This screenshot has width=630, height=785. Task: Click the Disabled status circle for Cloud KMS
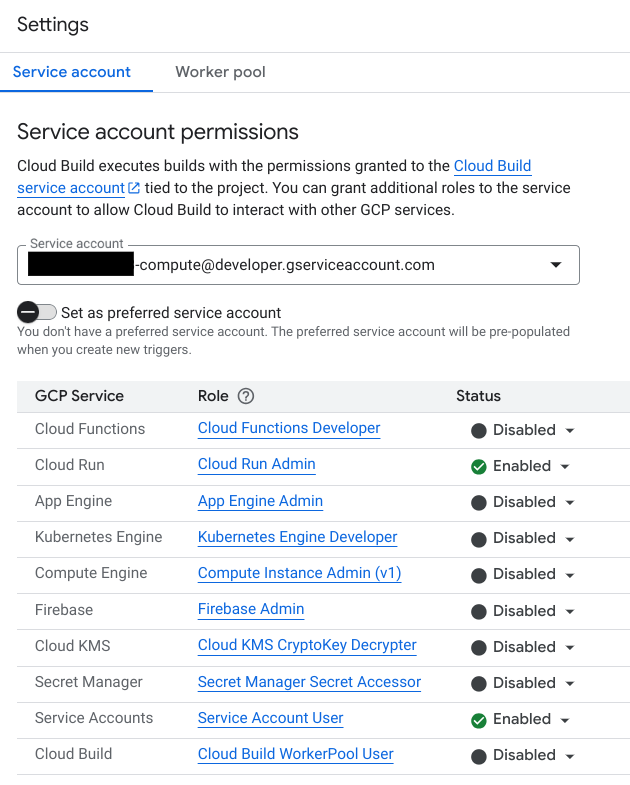click(x=479, y=647)
